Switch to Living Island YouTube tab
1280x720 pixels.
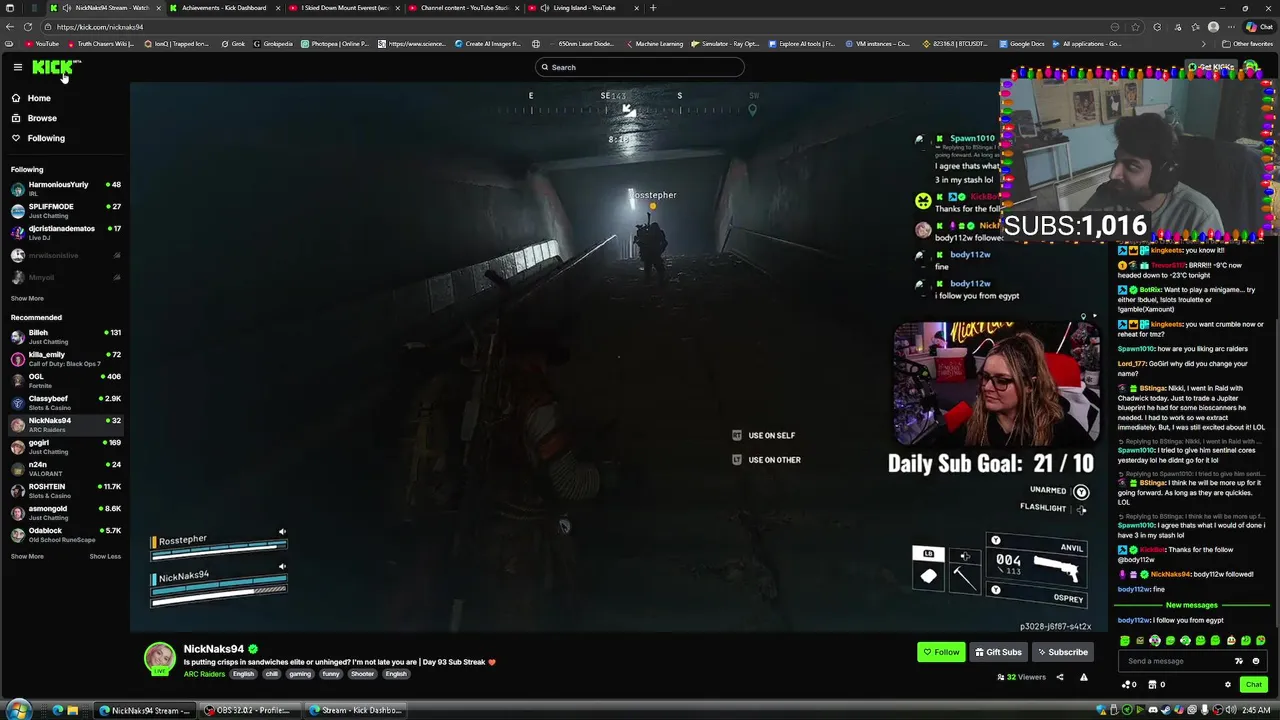tap(584, 8)
